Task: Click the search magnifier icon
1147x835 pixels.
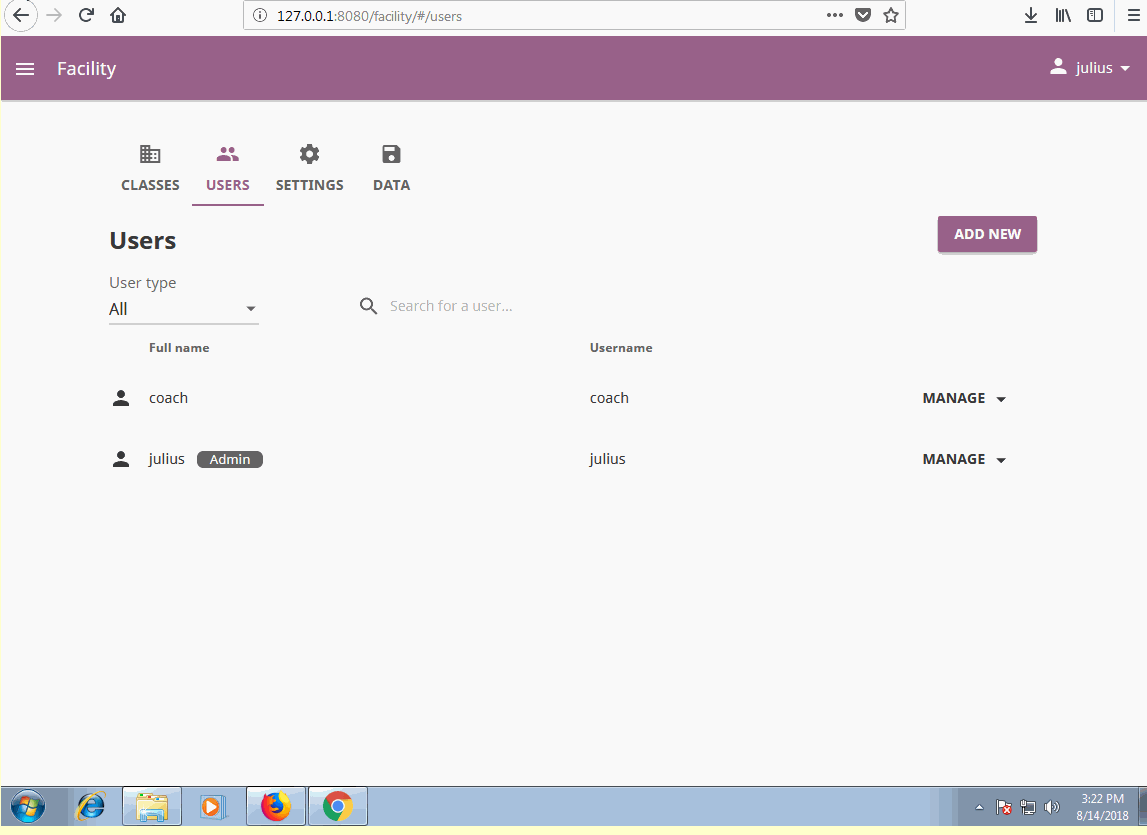Action: tap(369, 306)
